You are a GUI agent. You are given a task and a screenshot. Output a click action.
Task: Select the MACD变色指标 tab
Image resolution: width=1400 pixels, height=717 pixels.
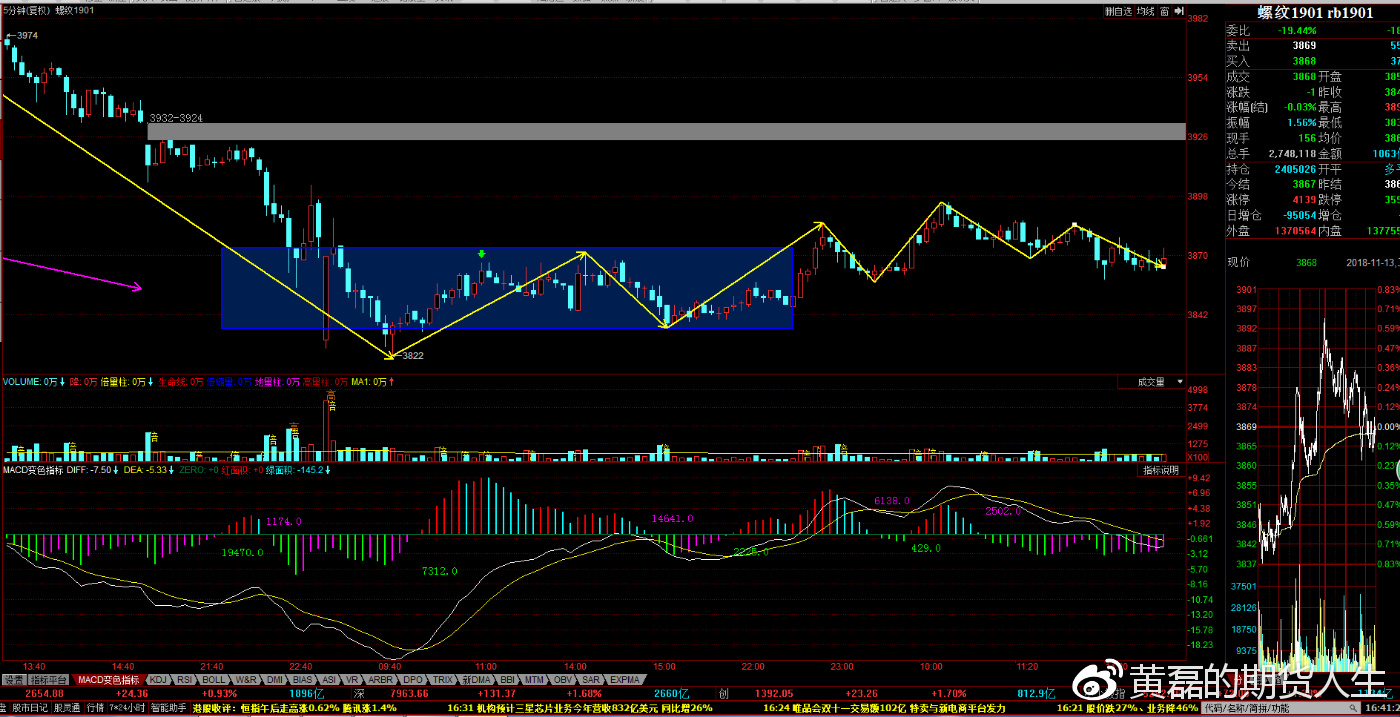tap(110, 680)
